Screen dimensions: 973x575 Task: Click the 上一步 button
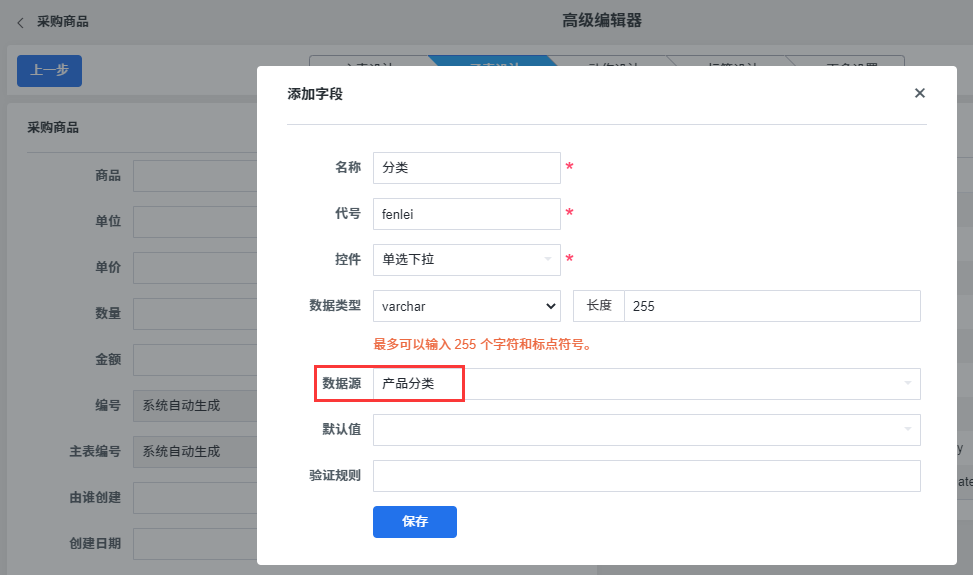(50, 71)
